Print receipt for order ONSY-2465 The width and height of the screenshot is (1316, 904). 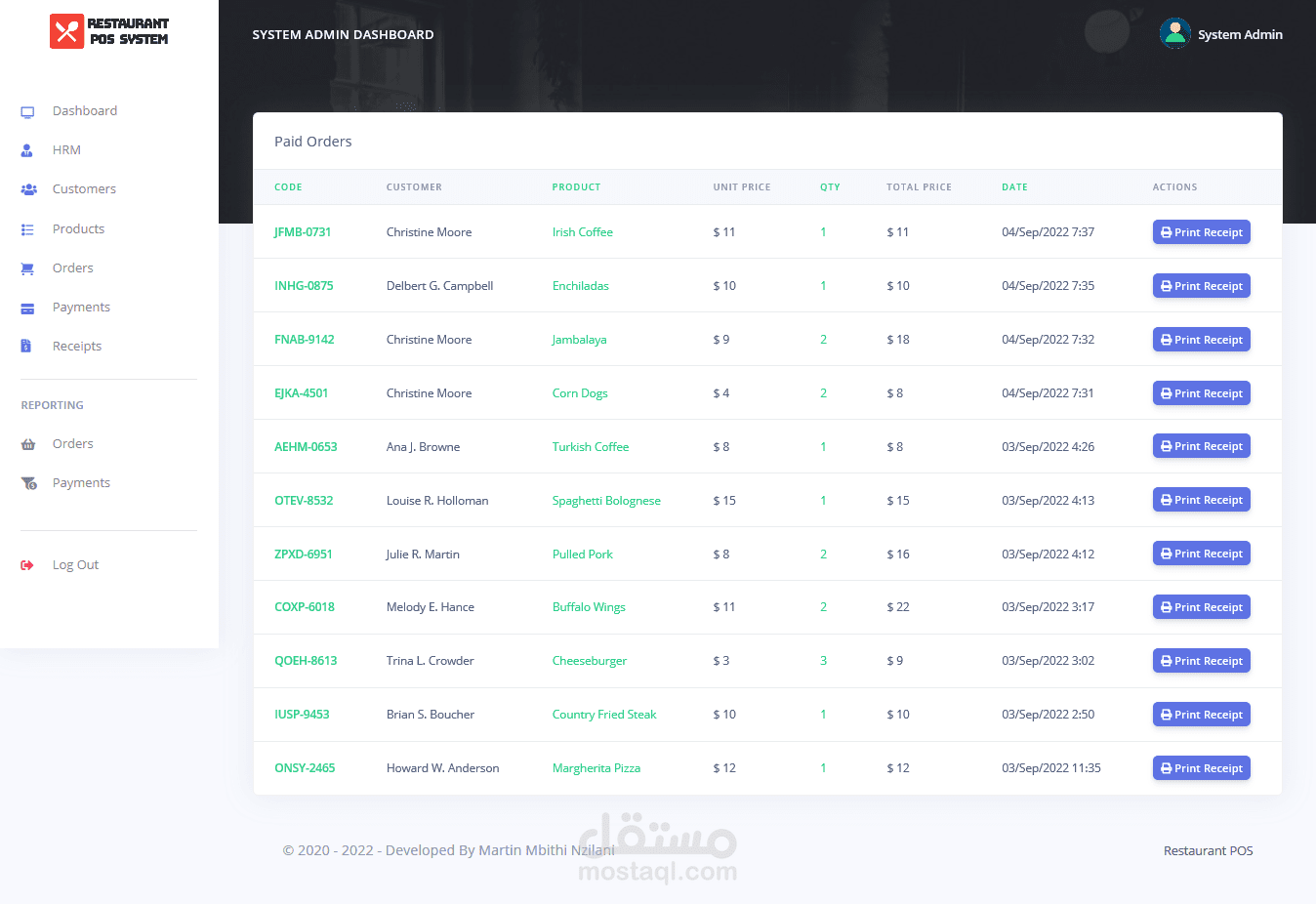(x=1202, y=768)
